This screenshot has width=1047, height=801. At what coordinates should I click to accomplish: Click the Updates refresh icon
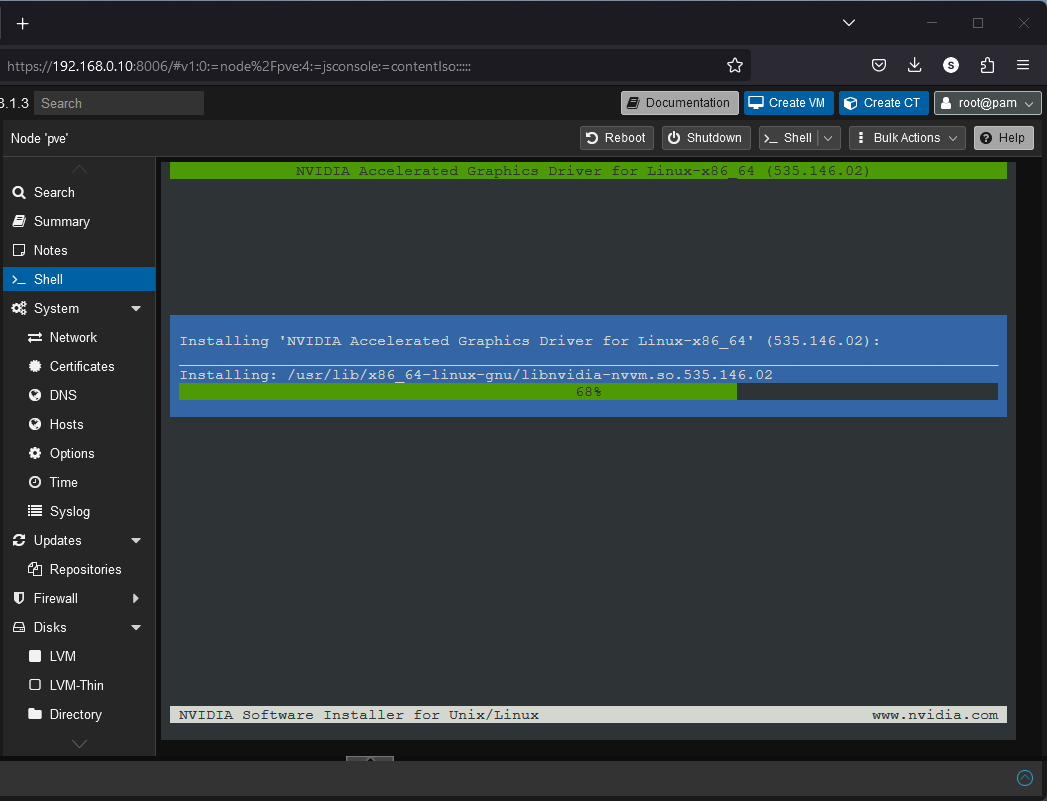tap(19, 541)
